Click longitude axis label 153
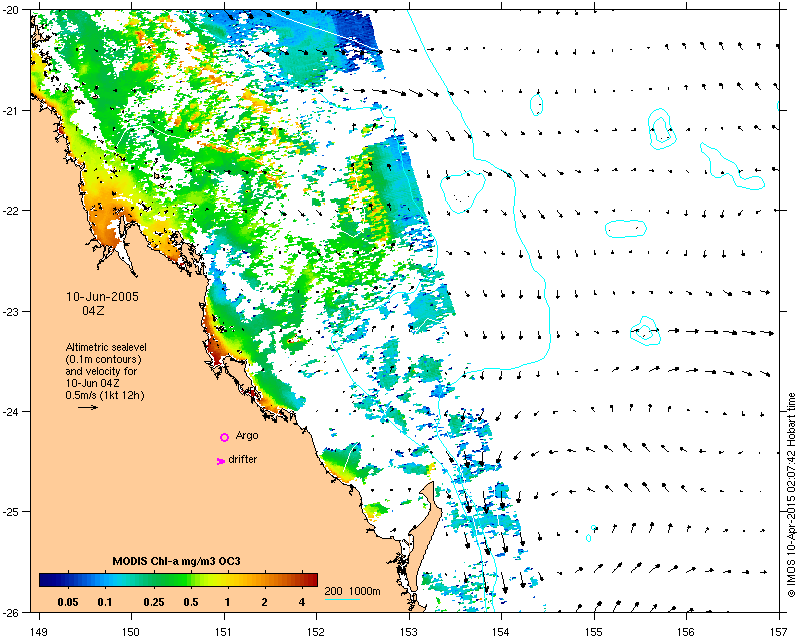 (409, 632)
